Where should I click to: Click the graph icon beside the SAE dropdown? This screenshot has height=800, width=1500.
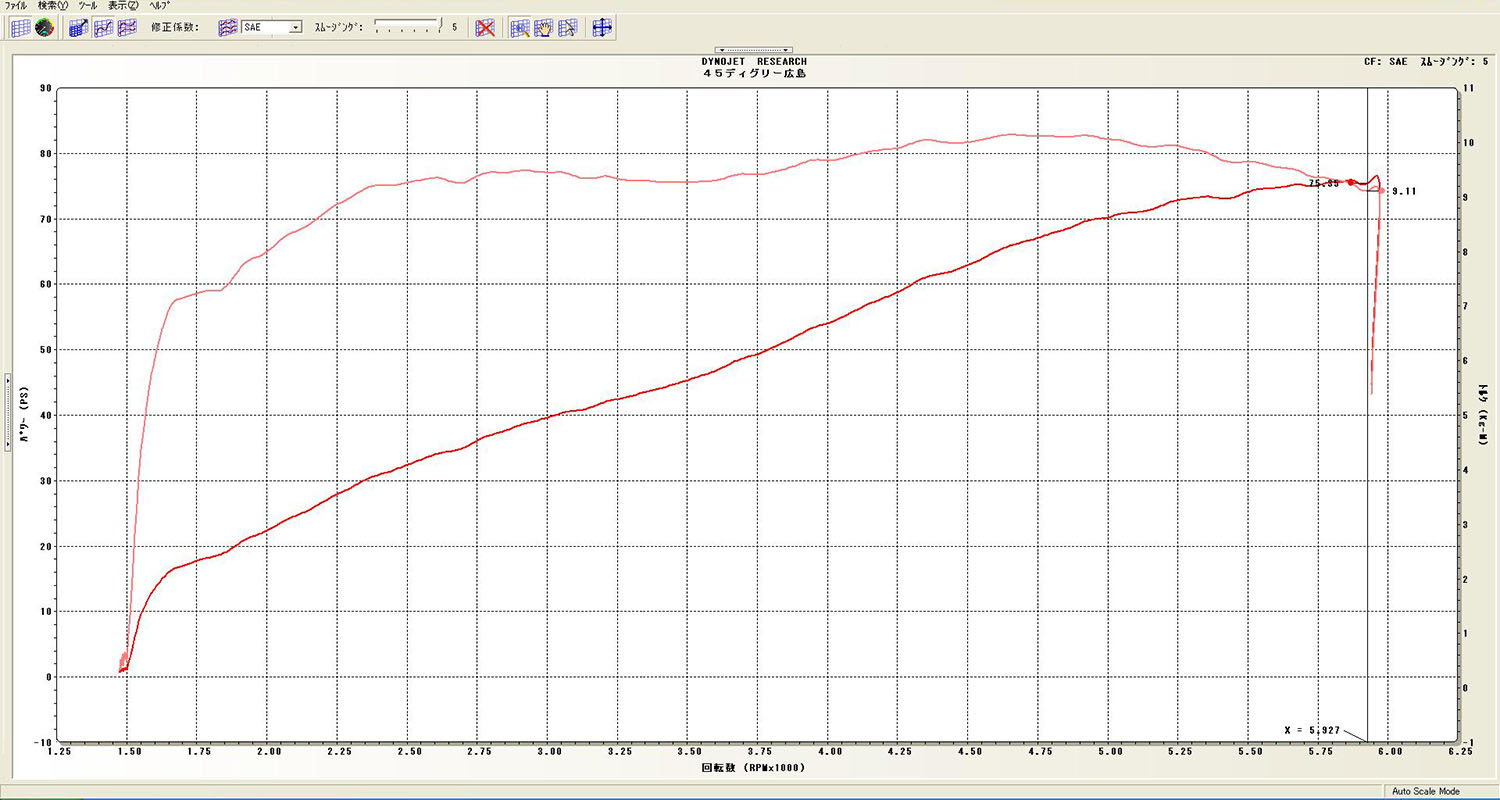coord(229,27)
